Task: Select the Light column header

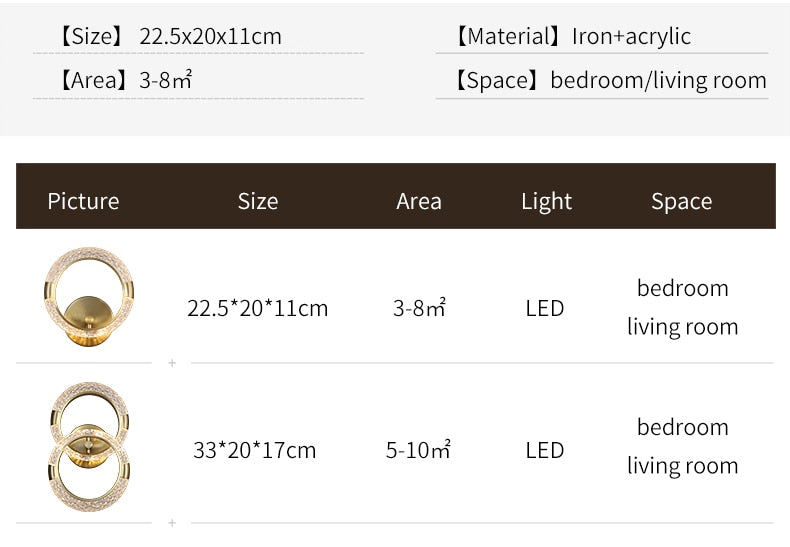Action: click(x=546, y=201)
